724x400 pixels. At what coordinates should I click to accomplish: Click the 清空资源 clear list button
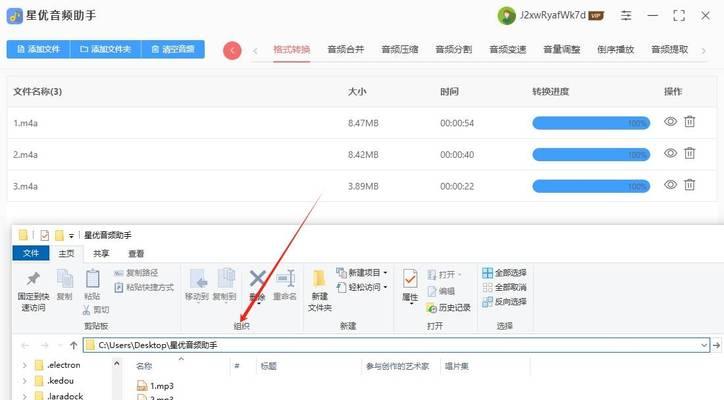click(x=173, y=49)
